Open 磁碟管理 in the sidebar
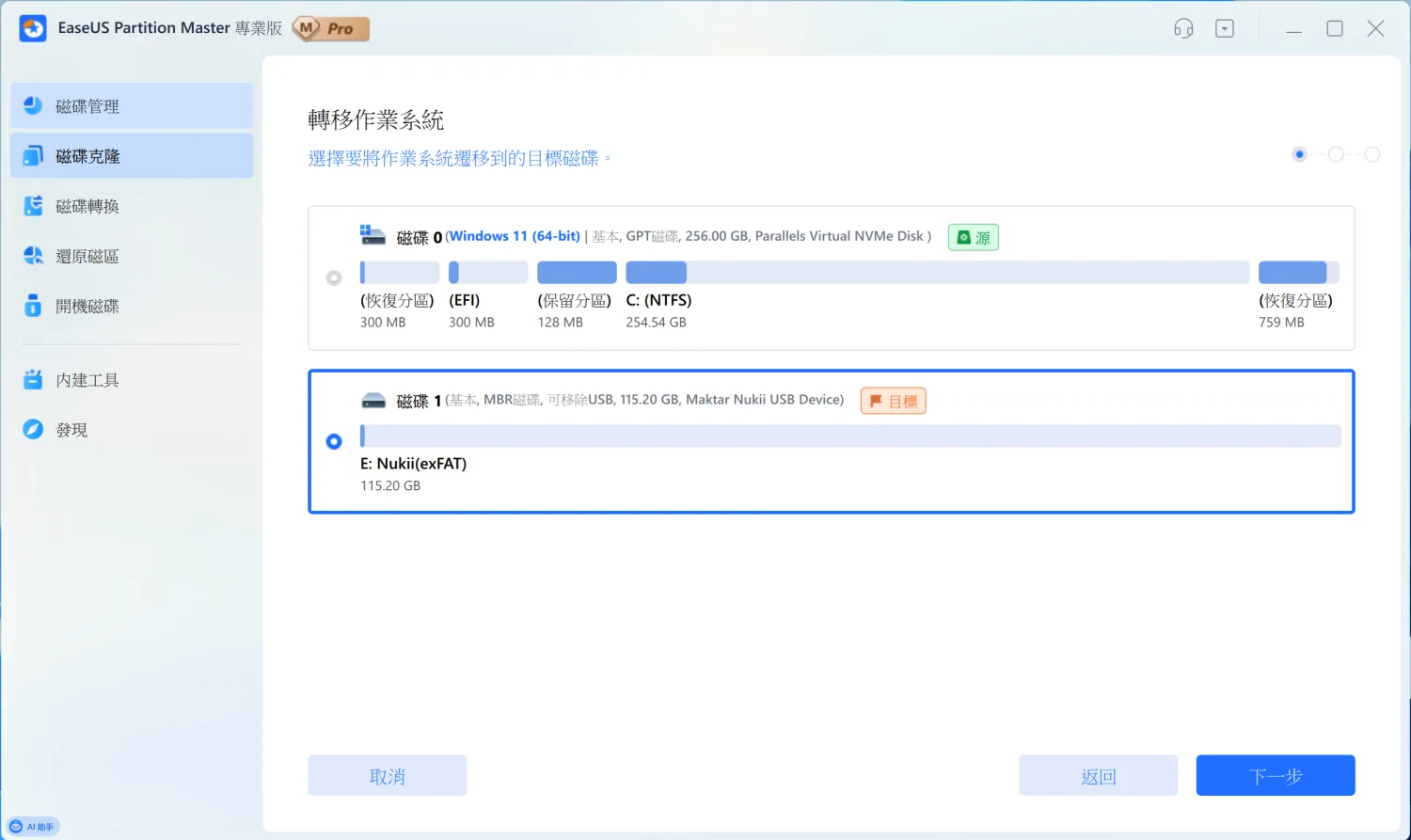Screen dimensions: 1411x840 [x=132, y=105]
